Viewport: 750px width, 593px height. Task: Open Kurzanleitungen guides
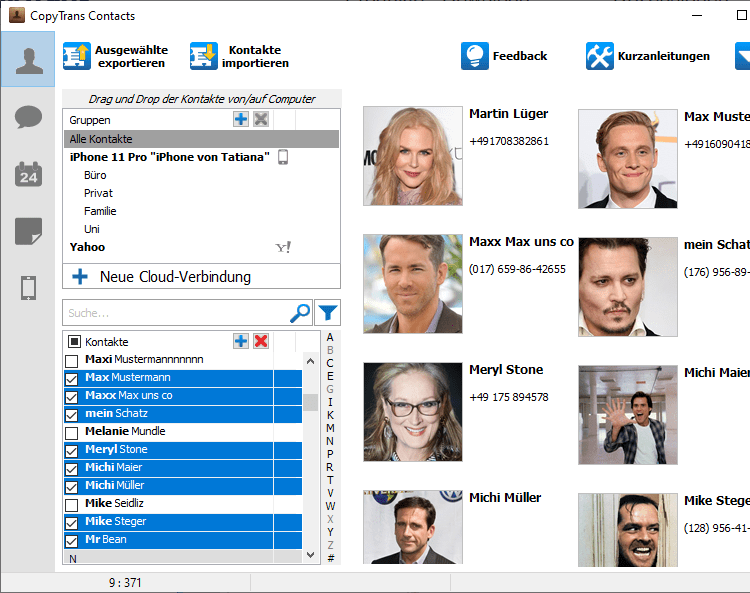pyautogui.click(x=648, y=56)
